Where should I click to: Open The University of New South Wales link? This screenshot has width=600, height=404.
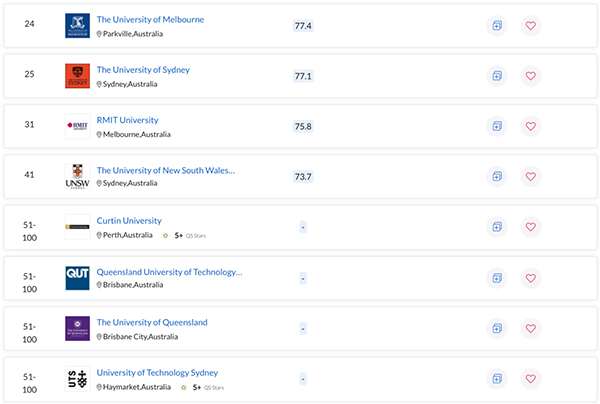[x=166, y=170]
